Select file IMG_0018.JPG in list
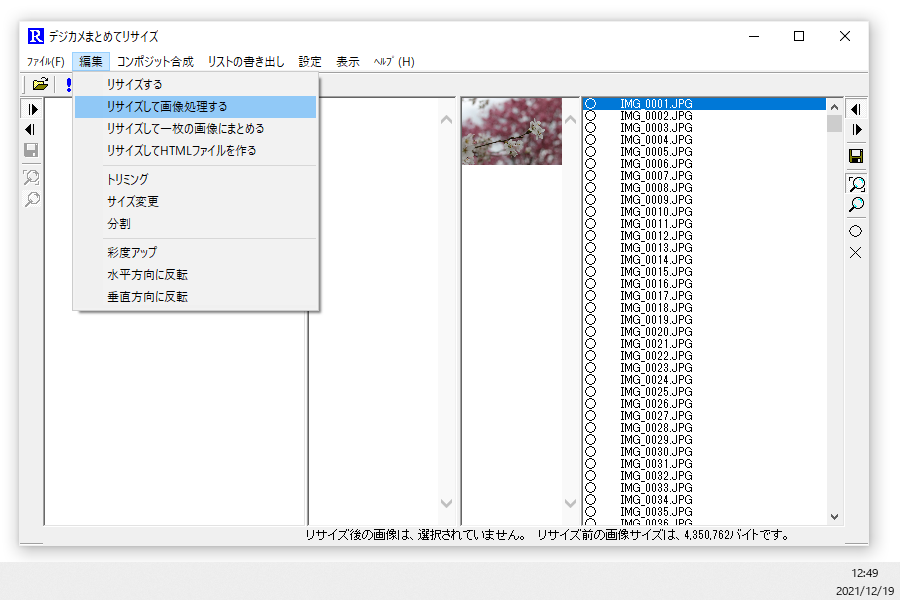This screenshot has height=600, width=900. (x=656, y=308)
